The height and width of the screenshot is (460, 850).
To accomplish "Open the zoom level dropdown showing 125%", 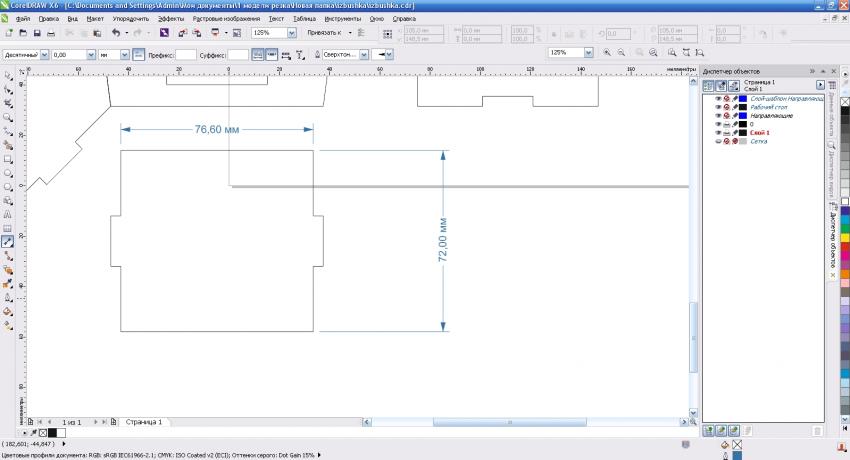I will [292, 33].
